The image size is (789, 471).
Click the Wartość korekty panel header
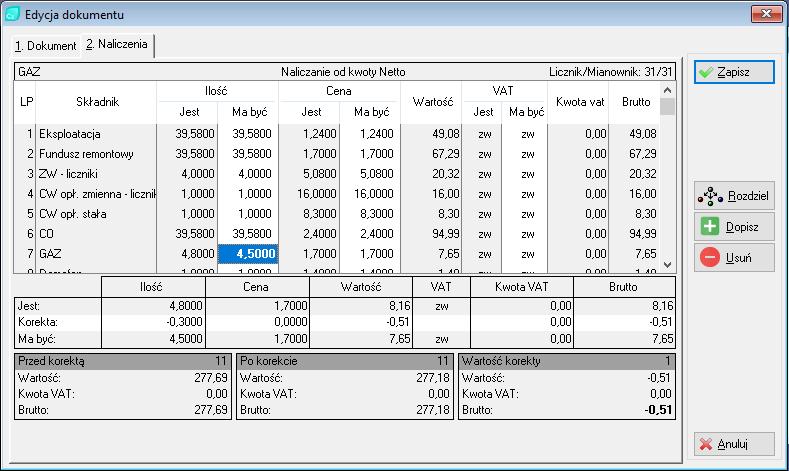tap(567, 361)
